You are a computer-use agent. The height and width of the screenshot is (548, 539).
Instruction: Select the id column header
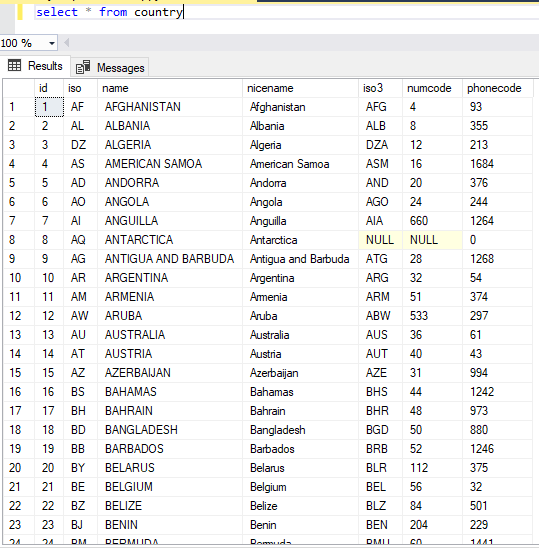(x=49, y=88)
